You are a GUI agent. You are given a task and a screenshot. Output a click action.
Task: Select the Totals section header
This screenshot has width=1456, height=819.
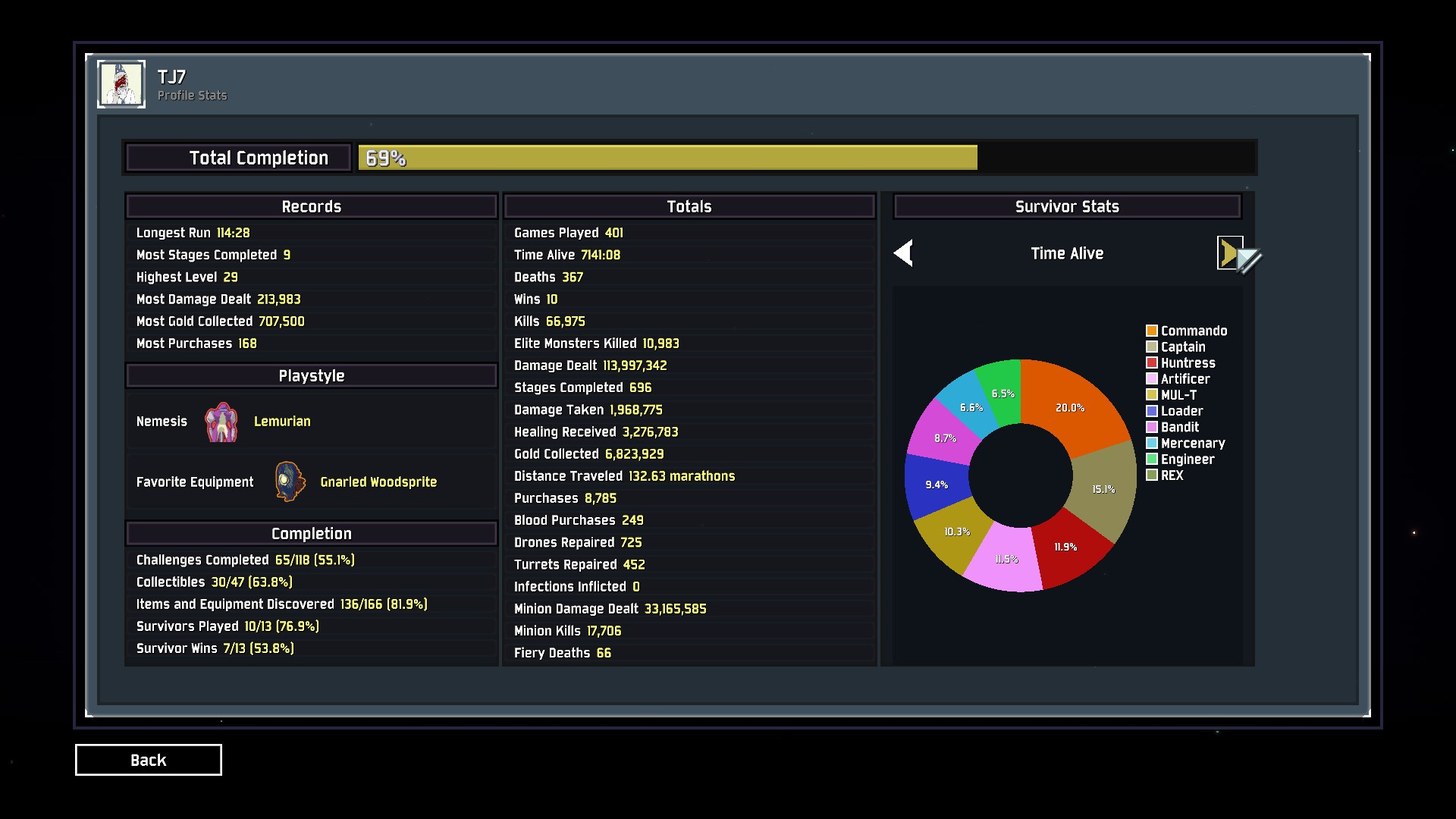(689, 206)
